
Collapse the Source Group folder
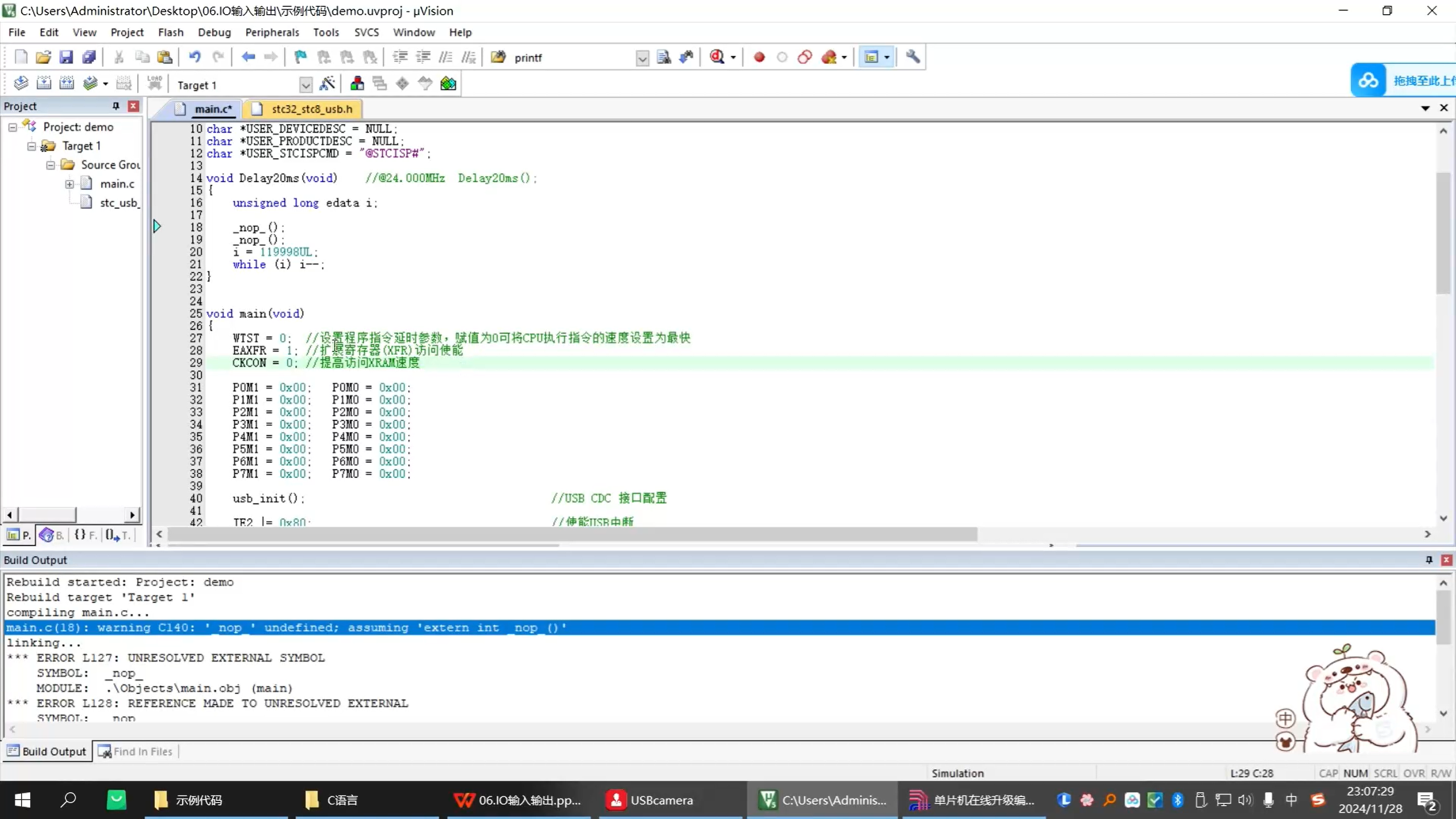click(51, 165)
